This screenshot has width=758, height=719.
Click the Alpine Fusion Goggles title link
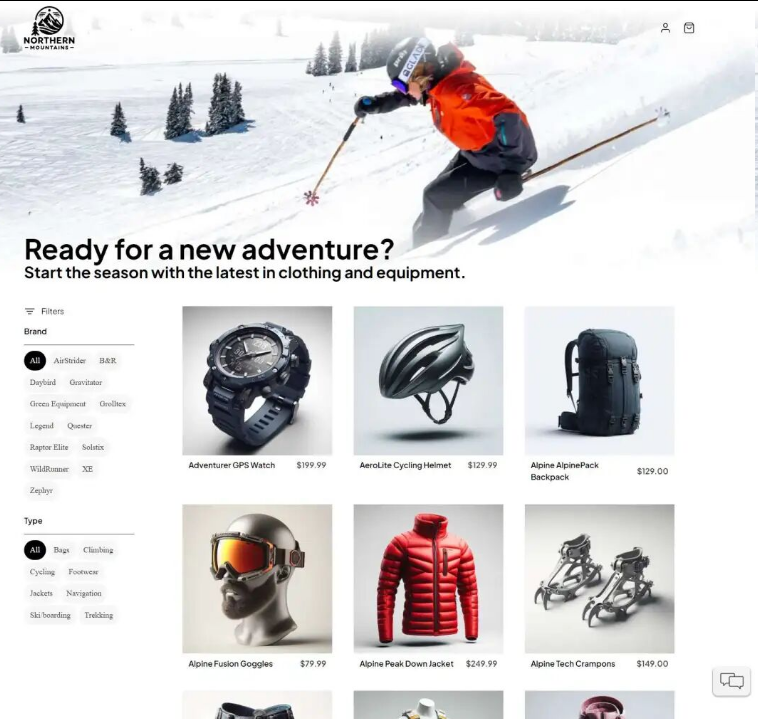click(230, 664)
